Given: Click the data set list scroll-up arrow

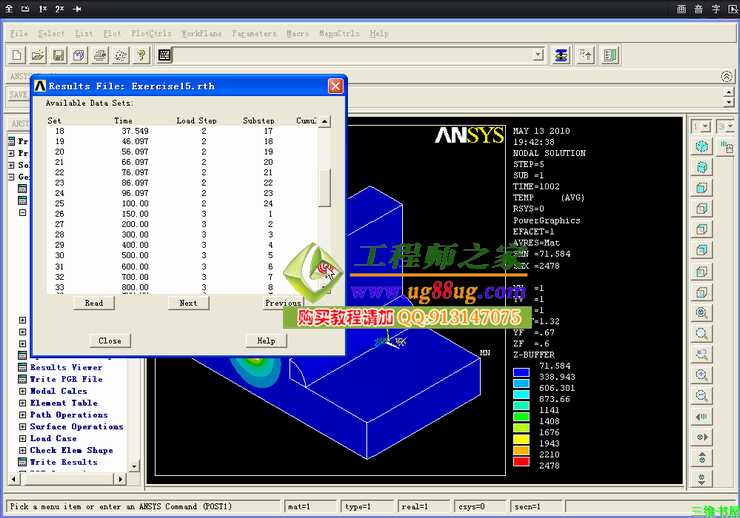Looking at the screenshot, I should point(324,121).
